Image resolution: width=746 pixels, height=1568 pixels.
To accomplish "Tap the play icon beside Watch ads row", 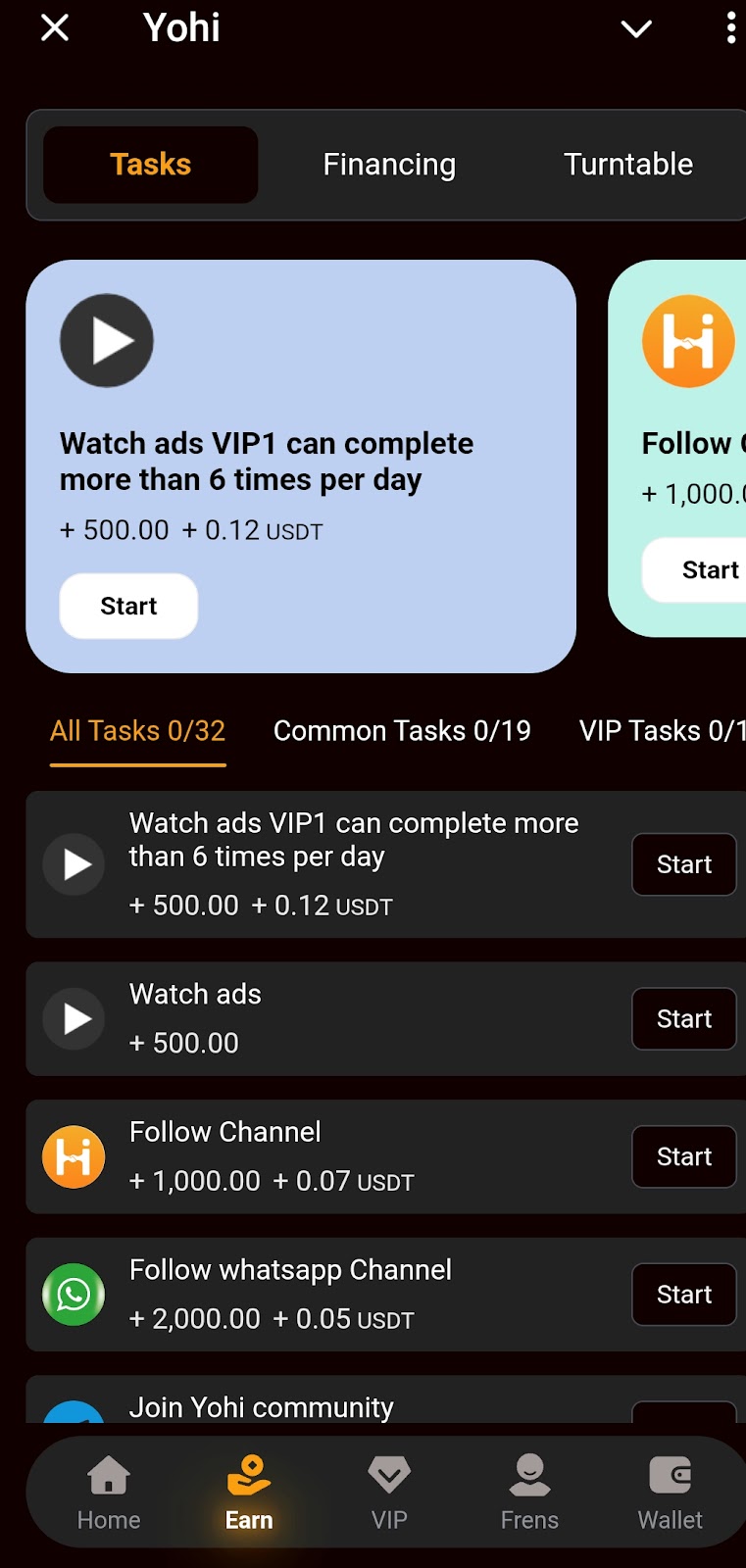I will [x=74, y=1019].
